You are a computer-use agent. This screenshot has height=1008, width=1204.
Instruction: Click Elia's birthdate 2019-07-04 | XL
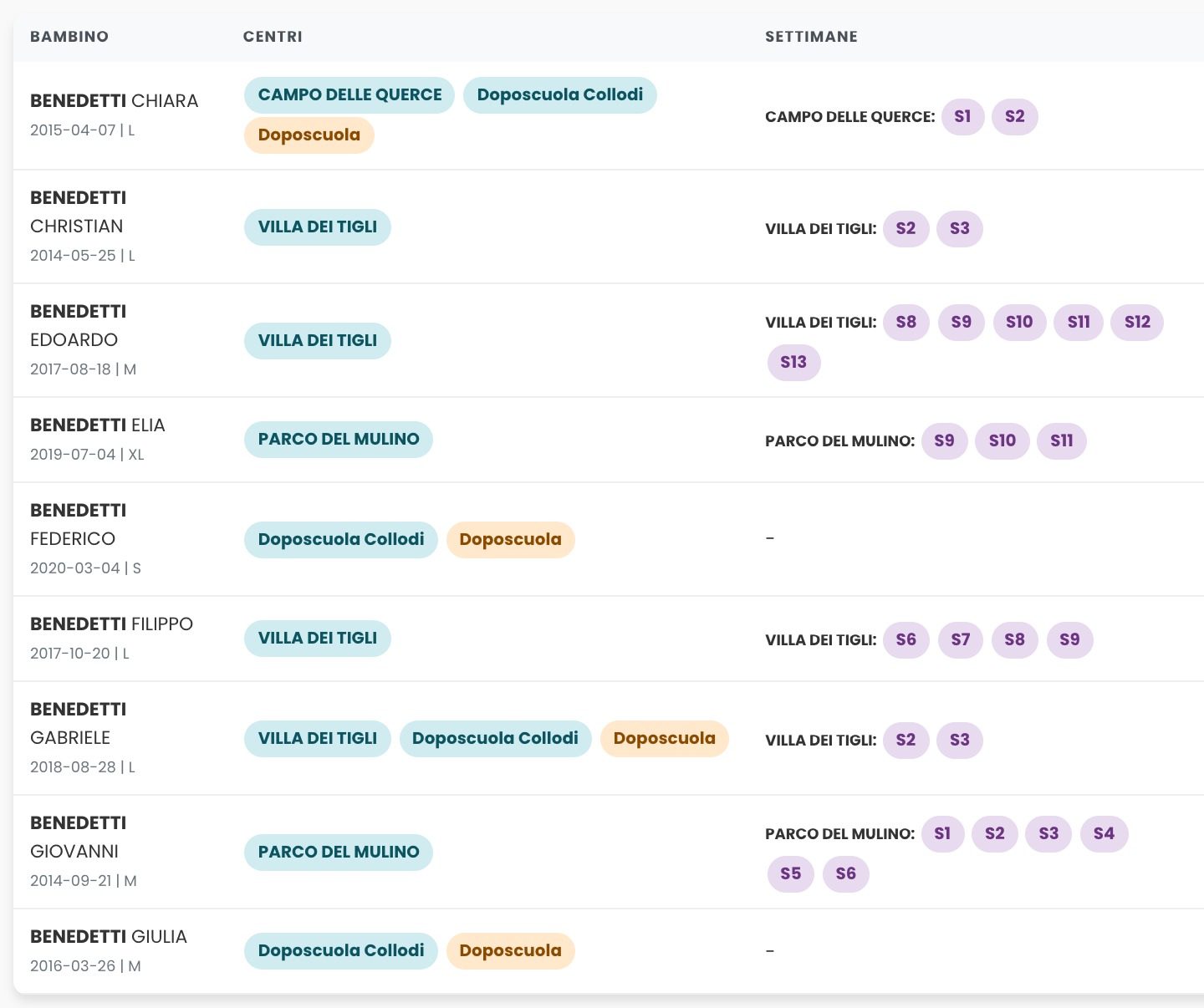(87, 455)
